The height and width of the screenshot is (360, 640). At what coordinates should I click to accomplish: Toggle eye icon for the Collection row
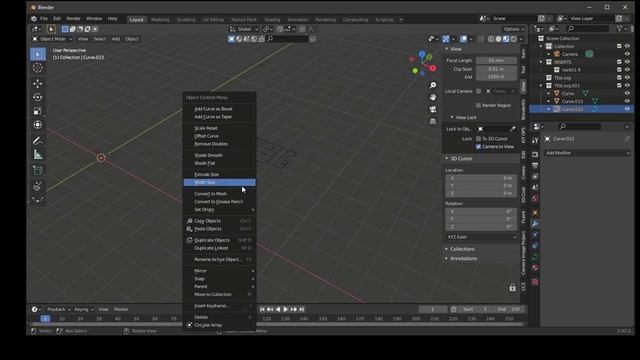coord(627,46)
